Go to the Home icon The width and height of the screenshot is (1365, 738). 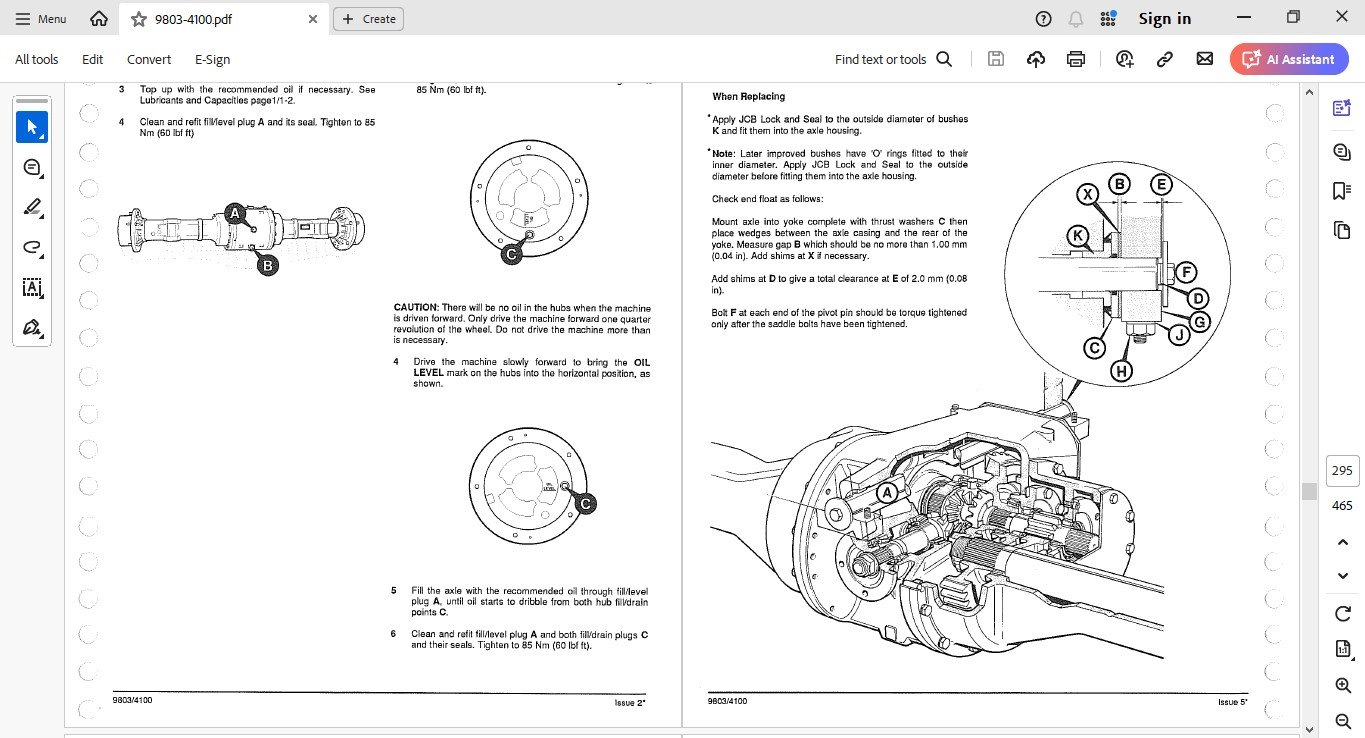click(98, 19)
